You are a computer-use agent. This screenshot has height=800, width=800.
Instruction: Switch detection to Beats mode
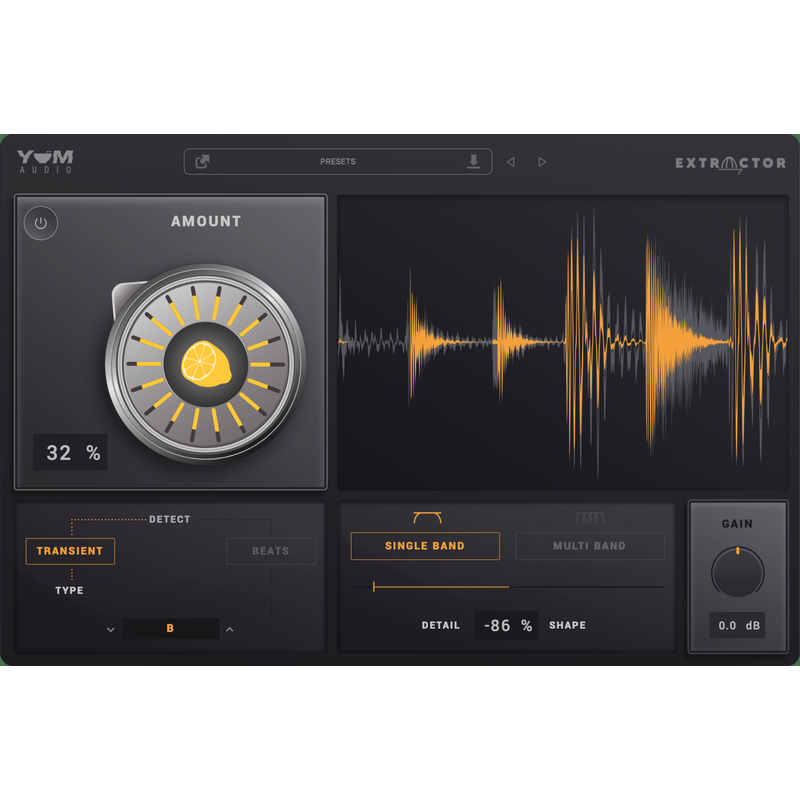click(x=270, y=551)
